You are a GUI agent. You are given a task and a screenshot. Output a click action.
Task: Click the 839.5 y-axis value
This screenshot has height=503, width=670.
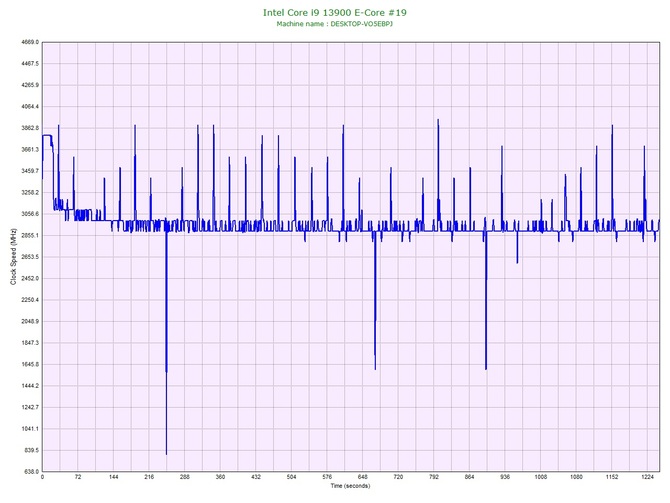32,450
